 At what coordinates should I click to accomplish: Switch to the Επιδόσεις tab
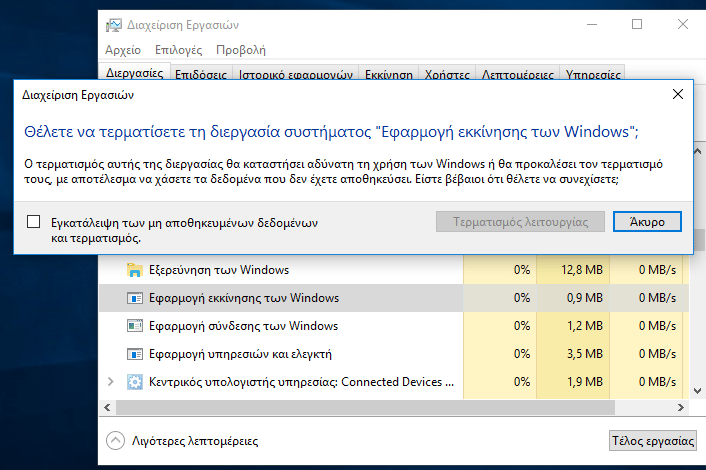tap(201, 74)
